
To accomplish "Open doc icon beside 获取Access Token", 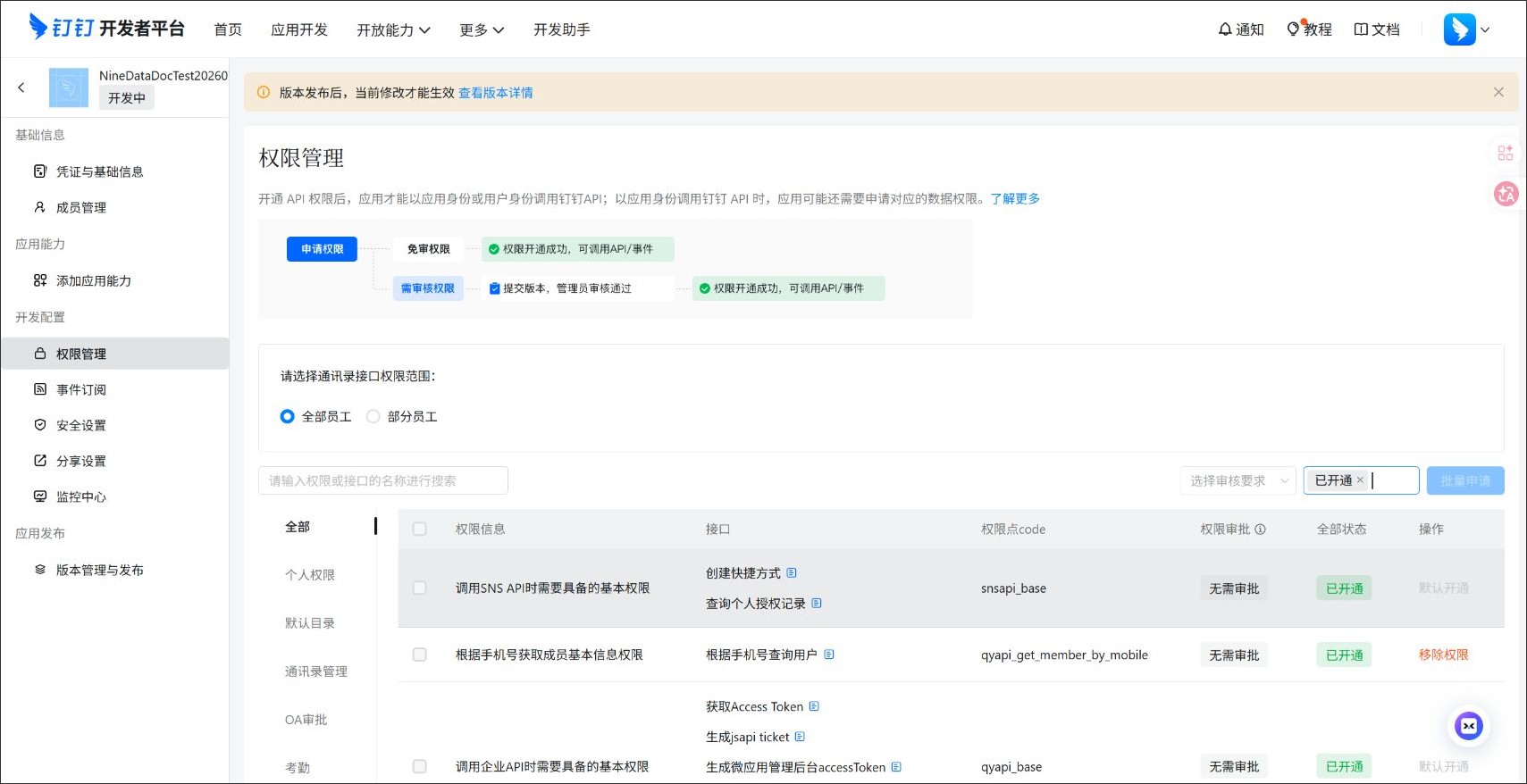I will click(814, 706).
